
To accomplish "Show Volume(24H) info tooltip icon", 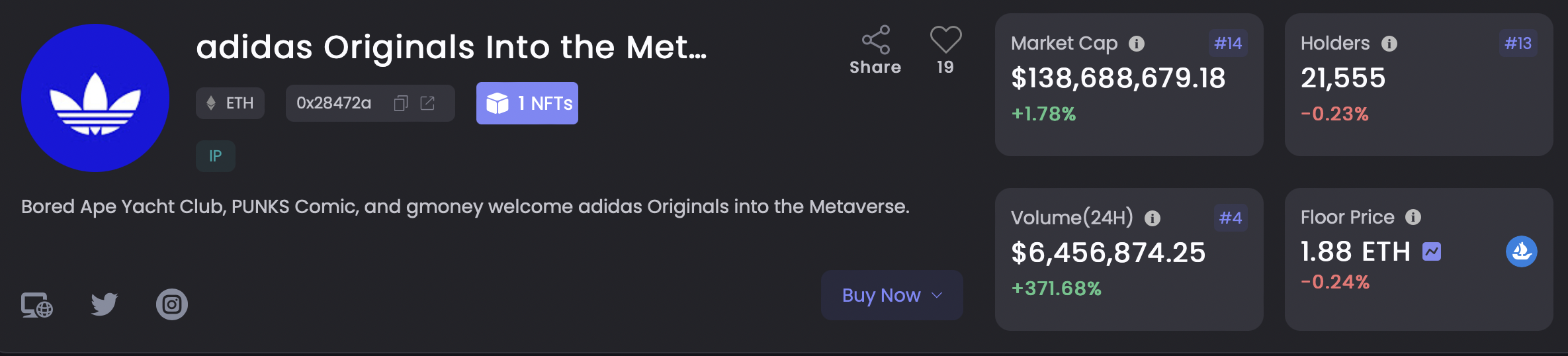I will (1153, 218).
